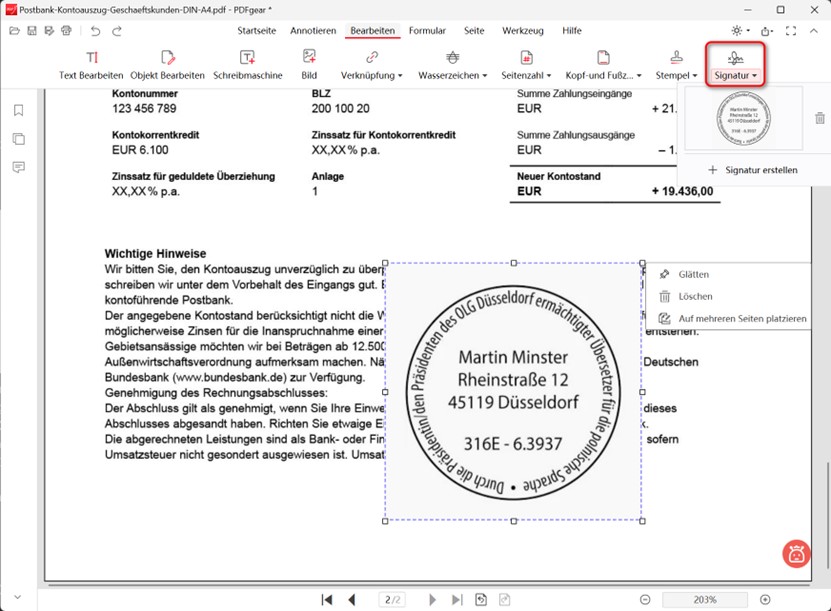Viewport: 831px width, 611px height.
Task: Click the undo arrow
Action: [95, 31]
